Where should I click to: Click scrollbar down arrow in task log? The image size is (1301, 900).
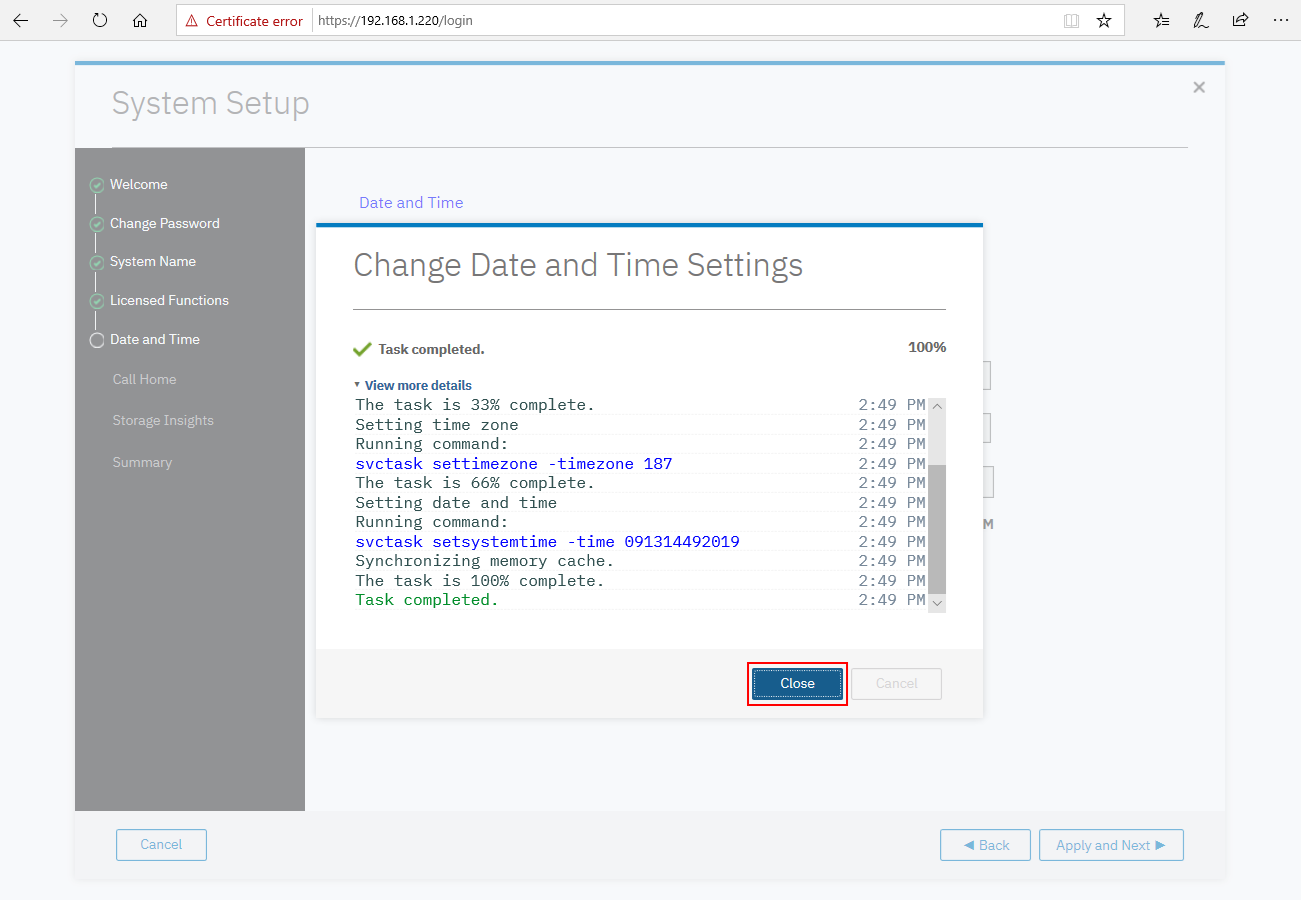[x=937, y=603]
